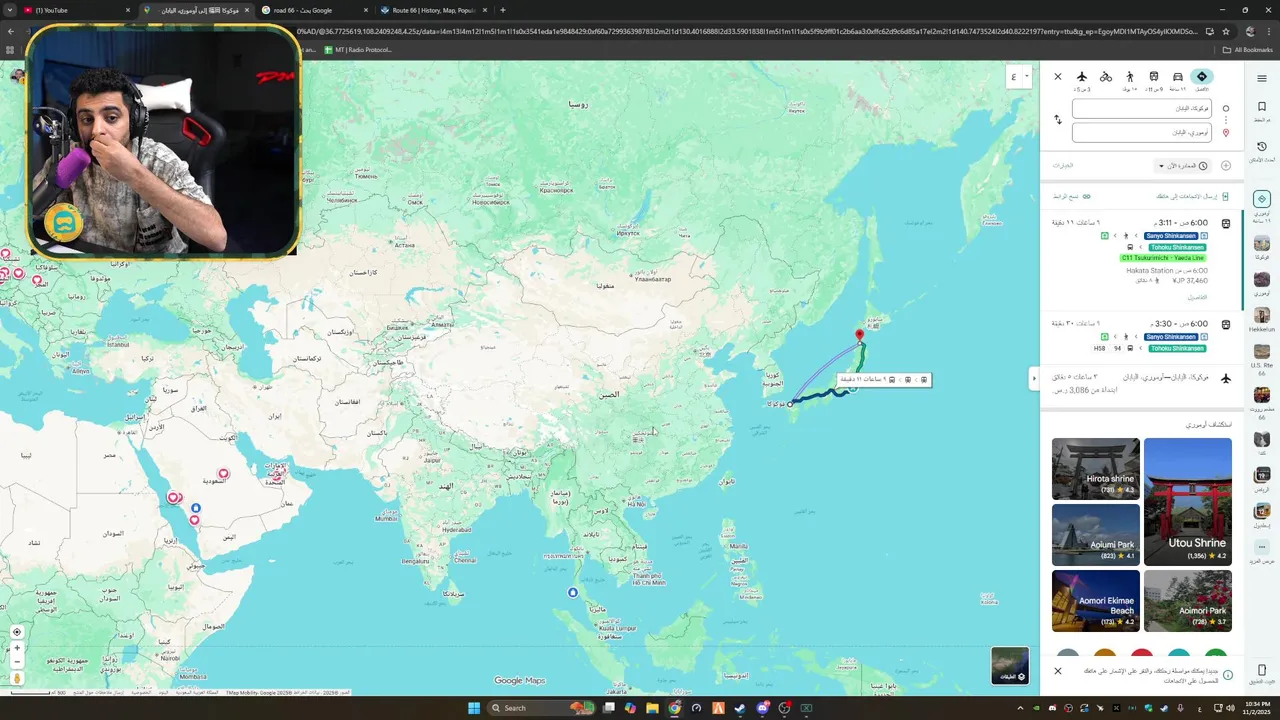Screen dimensions: 1280x720
Task: Zoom out the map with minus button
Action: click(17, 662)
